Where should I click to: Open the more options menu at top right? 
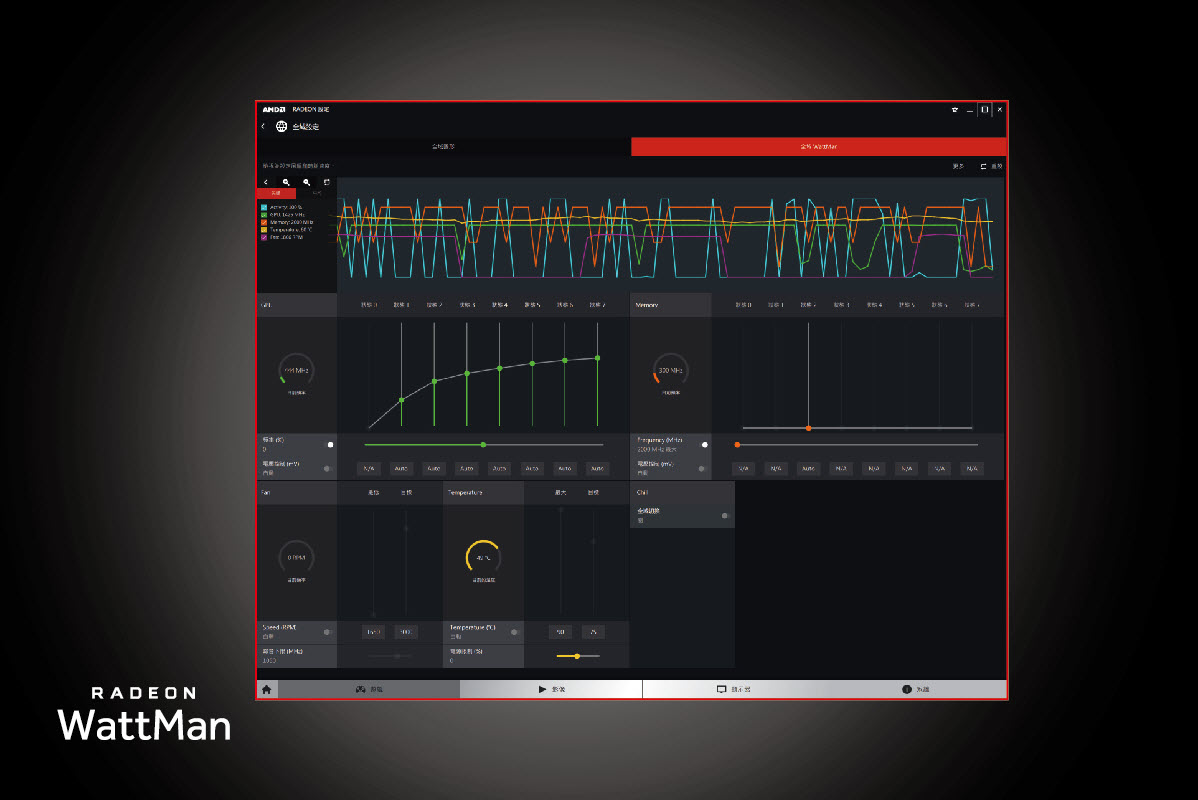click(958, 166)
